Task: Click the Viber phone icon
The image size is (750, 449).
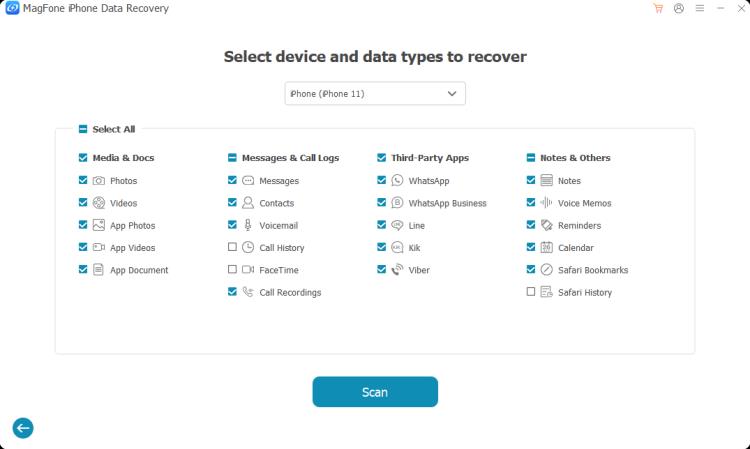Action: [397, 270]
